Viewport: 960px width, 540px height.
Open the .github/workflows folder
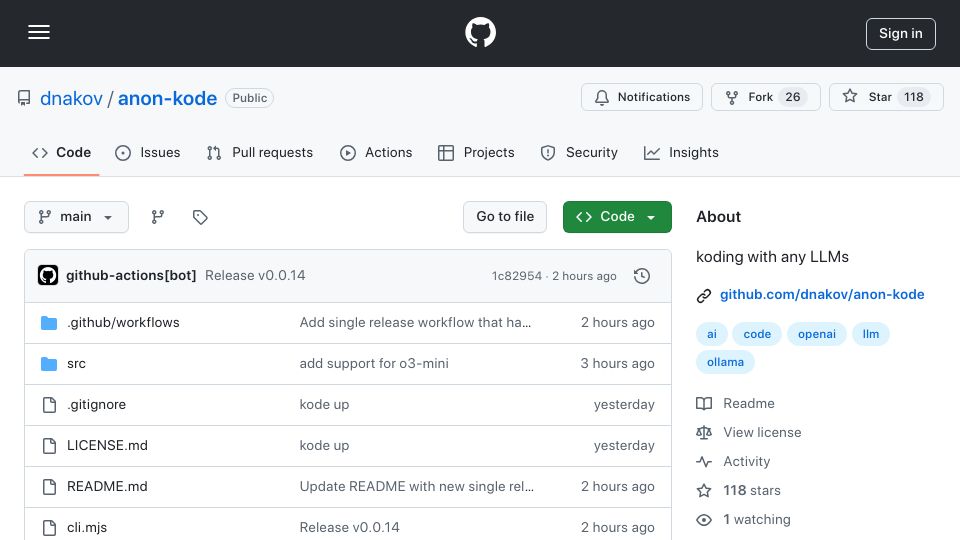point(123,323)
